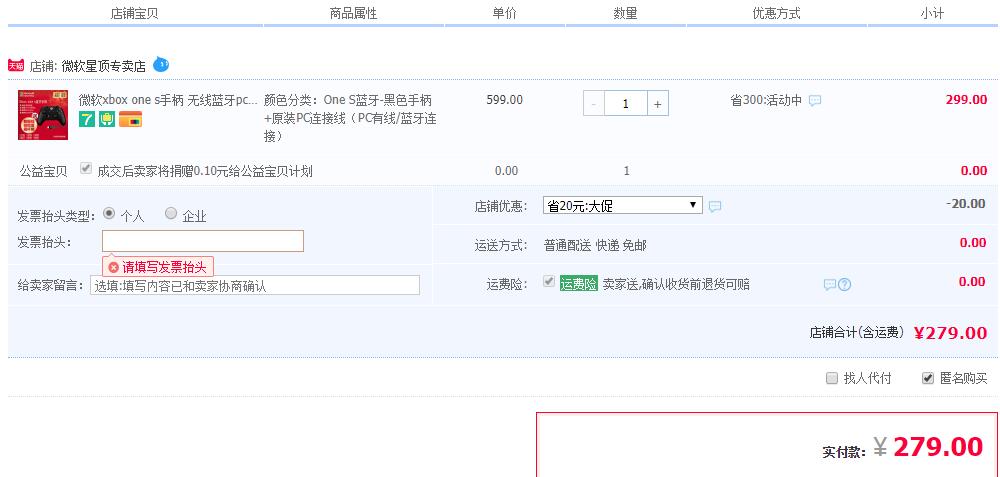Select 个人 invoice title type
Screen dimensions: 1000x477
[x=109, y=214]
